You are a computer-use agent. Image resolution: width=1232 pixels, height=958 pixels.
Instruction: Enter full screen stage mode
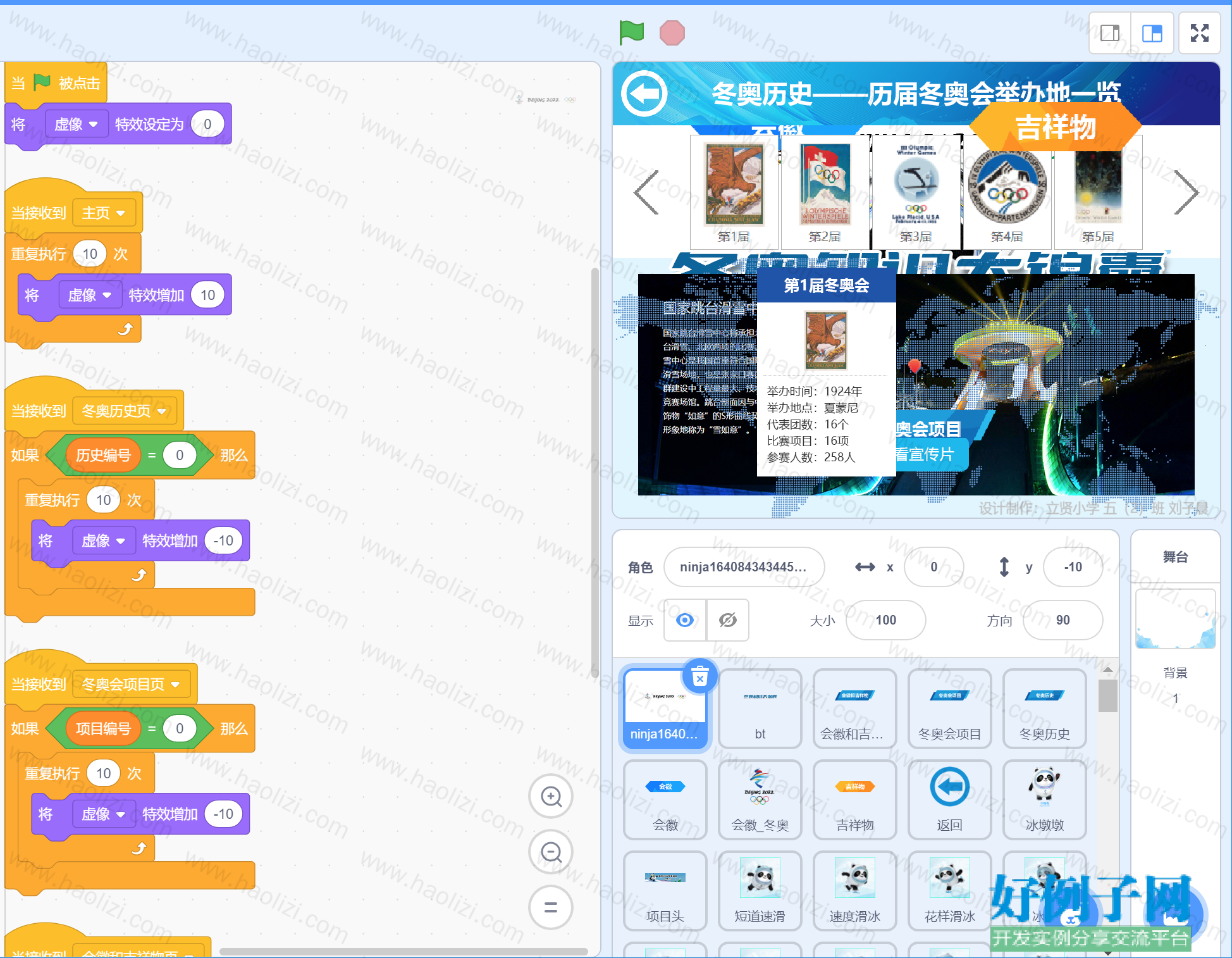pyautogui.click(x=1199, y=33)
